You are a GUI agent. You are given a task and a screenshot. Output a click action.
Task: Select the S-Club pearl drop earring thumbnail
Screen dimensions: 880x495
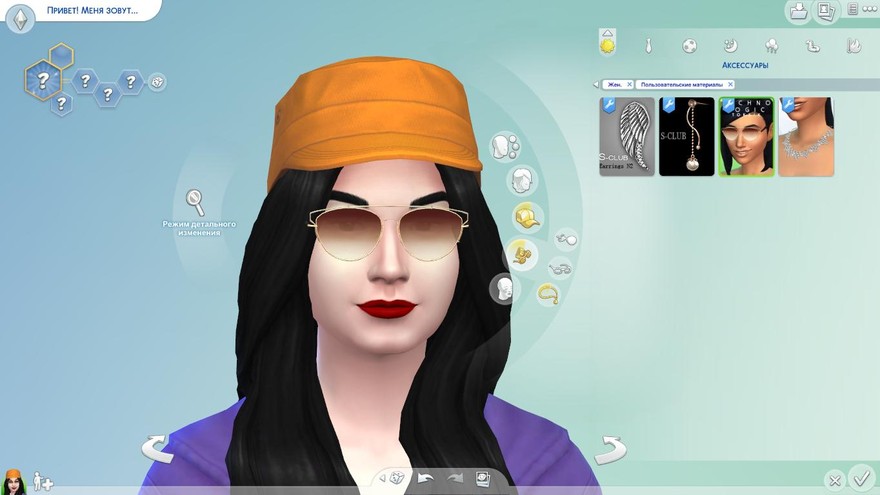point(686,136)
